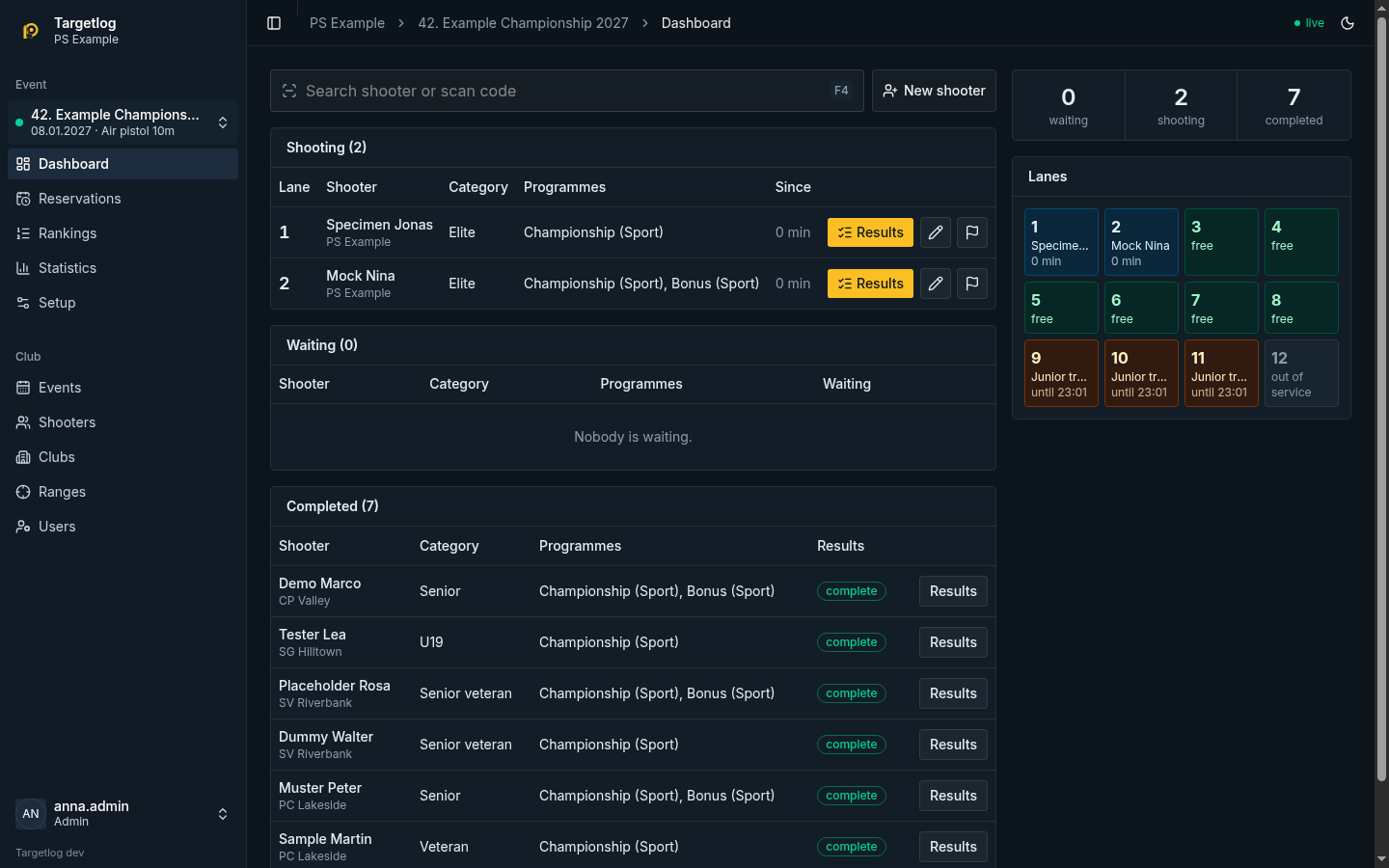Select lane 2 tile Mock Nina
1389x868 pixels.
(x=1141, y=242)
